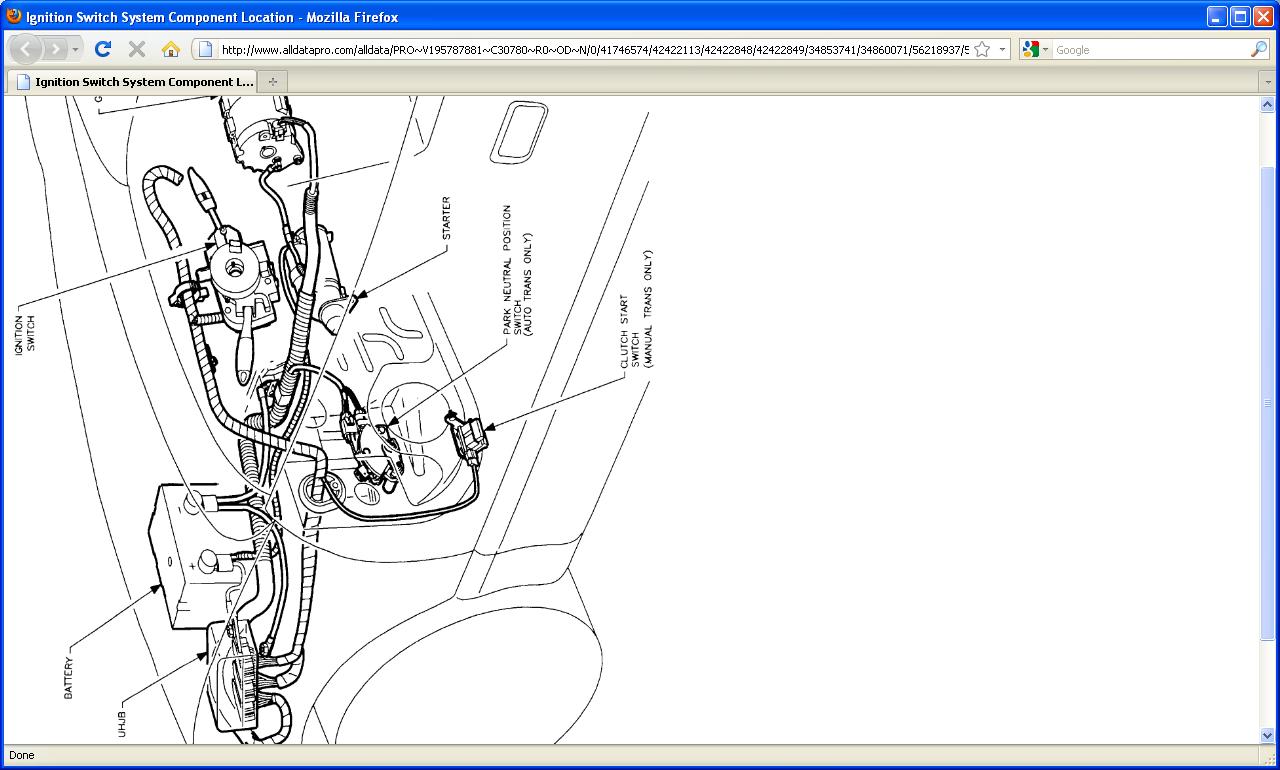Go to the Home page

[x=170, y=49]
